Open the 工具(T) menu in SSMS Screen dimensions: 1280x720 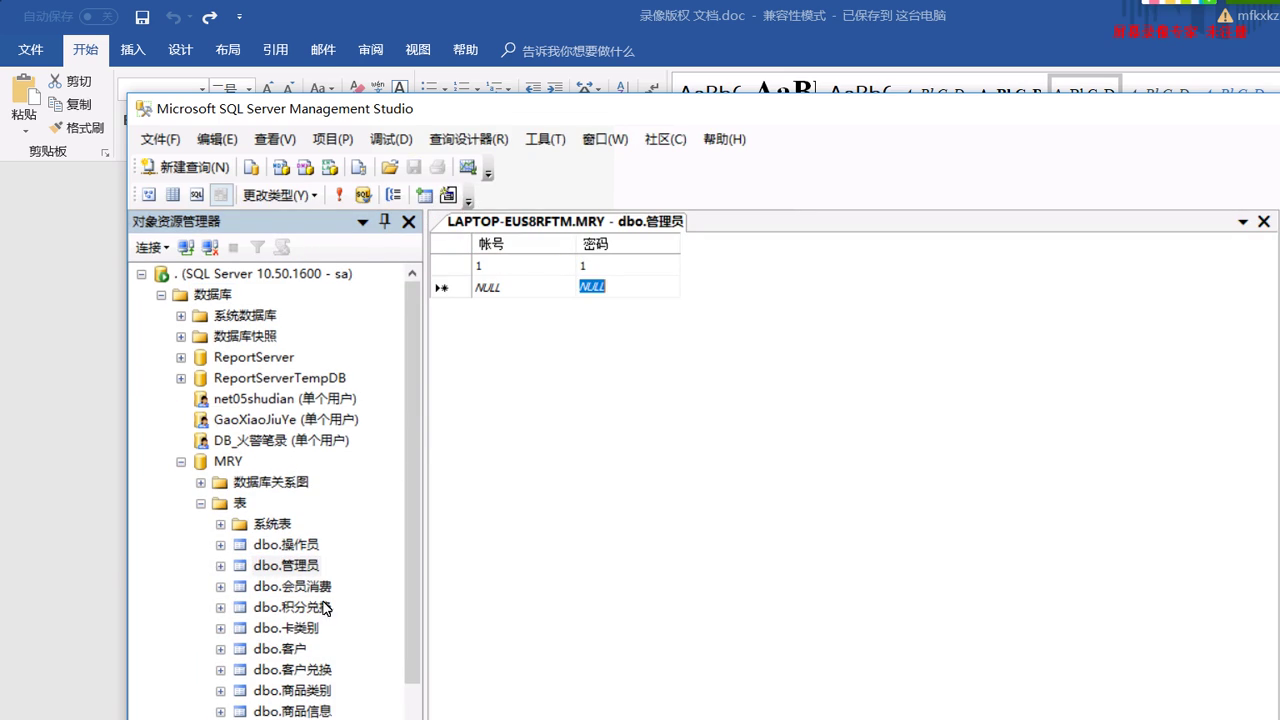pos(545,139)
